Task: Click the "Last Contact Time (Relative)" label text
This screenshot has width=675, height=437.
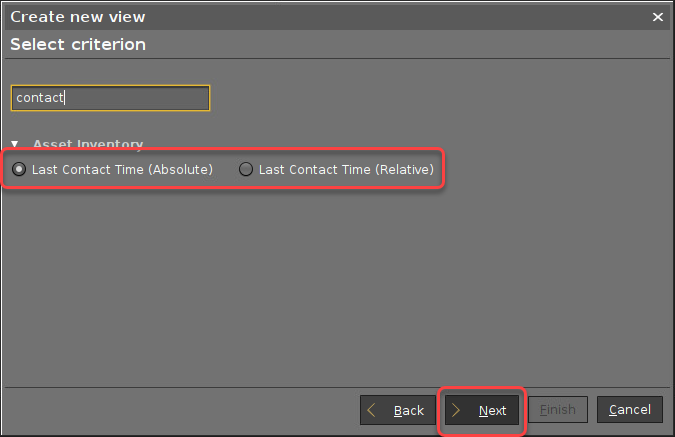Action: 346,170
